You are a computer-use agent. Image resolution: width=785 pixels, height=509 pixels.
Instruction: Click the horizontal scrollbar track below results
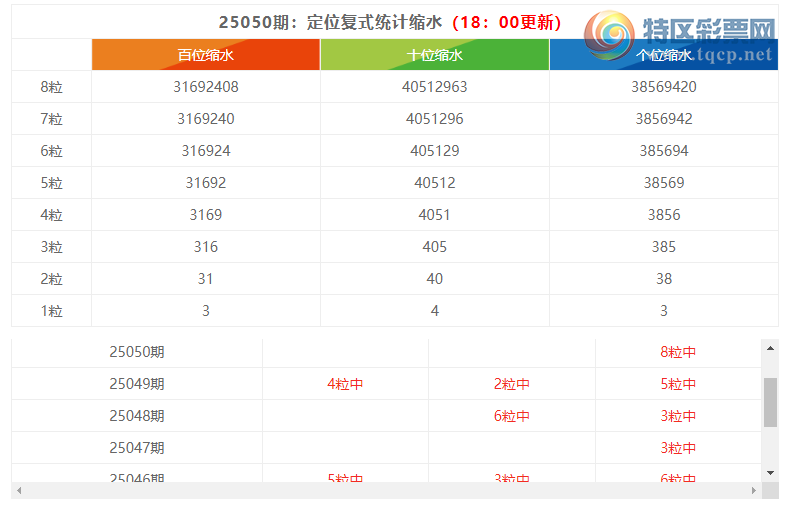tap(386, 491)
